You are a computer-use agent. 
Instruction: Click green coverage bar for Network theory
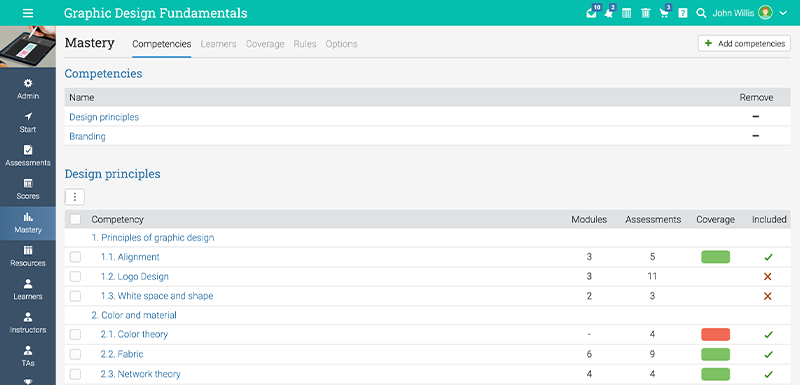click(715, 374)
